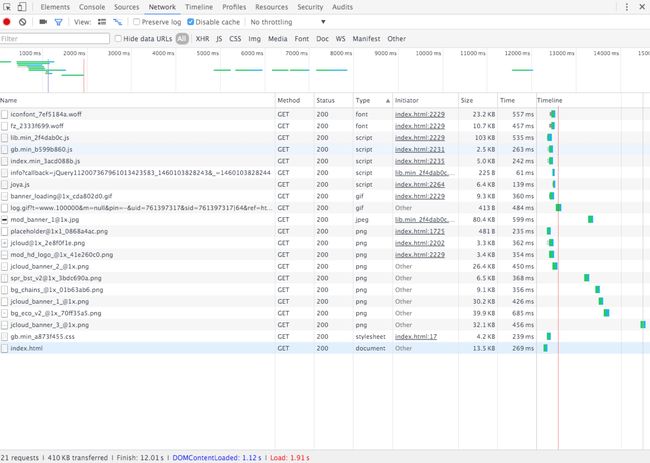
Task: Select the gb.min_a873f455.css request
Action: 43,337
